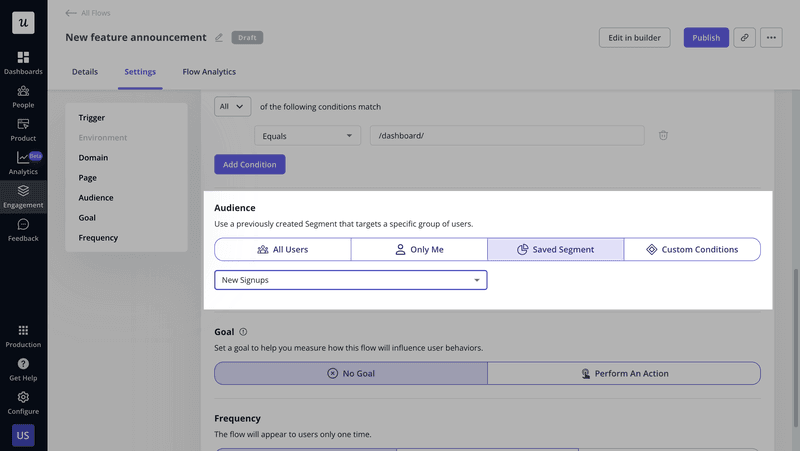
Task: Jump to Domain settings section
Action: 93,158
